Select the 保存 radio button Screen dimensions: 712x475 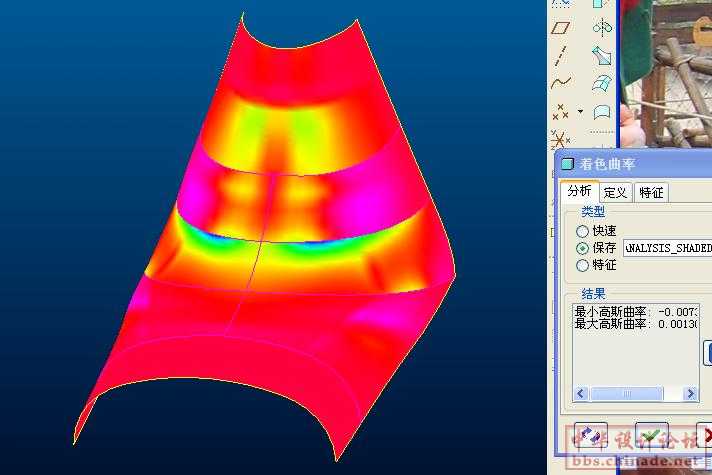tap(583, 248)
